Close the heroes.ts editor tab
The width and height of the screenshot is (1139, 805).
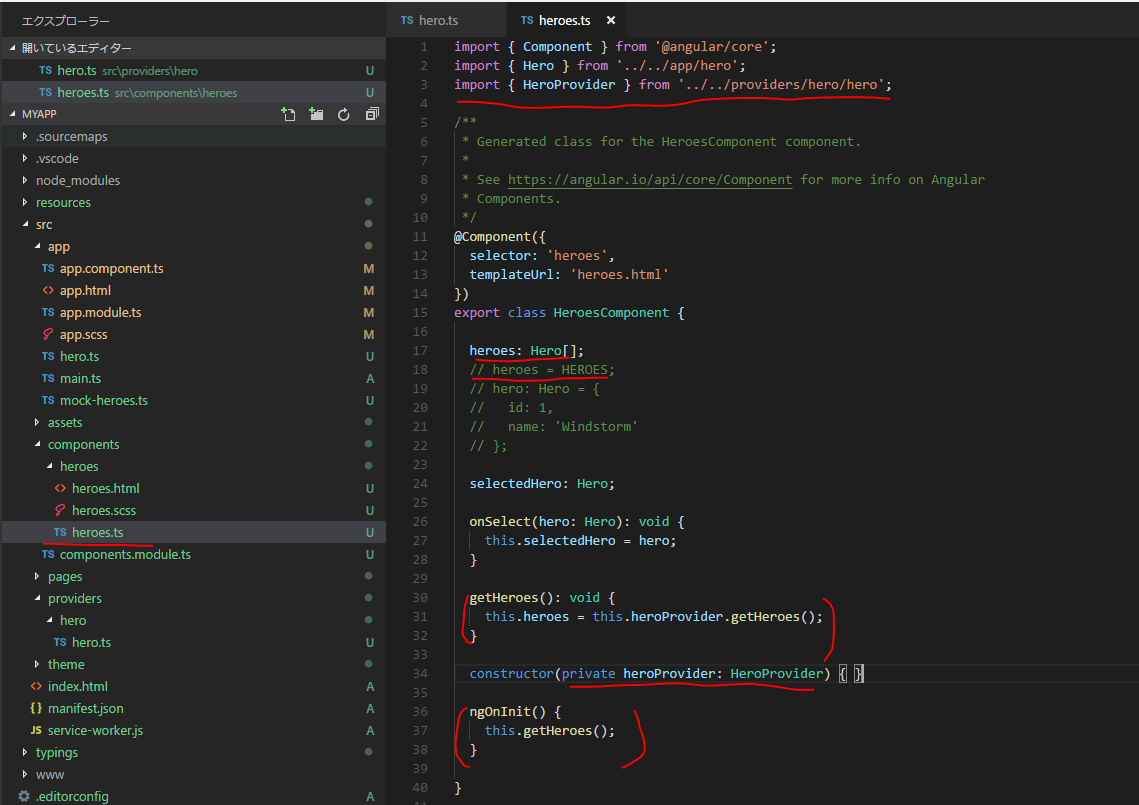[x=611, y=20]
